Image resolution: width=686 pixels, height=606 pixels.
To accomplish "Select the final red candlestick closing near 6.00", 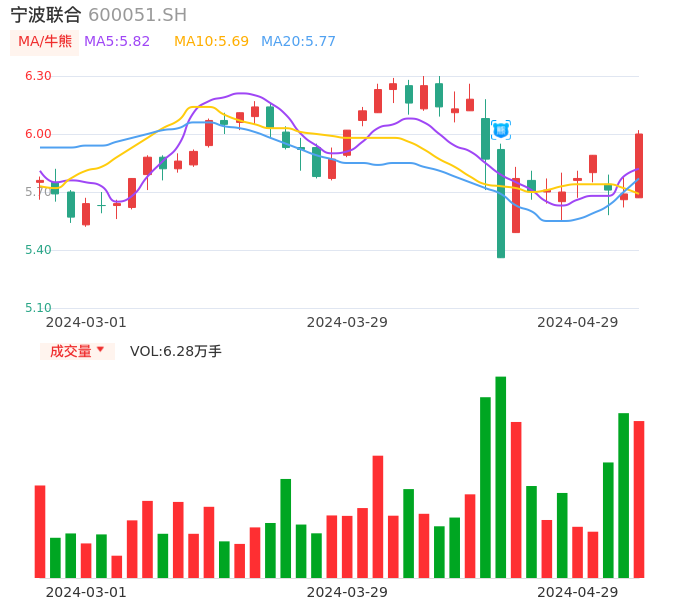I will tap(639, 165).
